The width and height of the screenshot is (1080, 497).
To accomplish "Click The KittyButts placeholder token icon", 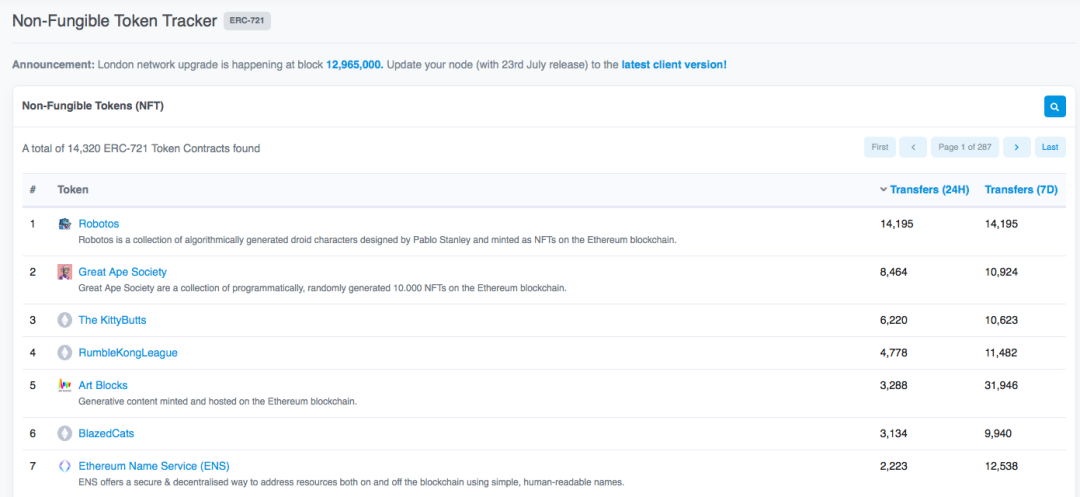I will click(65, 320).
